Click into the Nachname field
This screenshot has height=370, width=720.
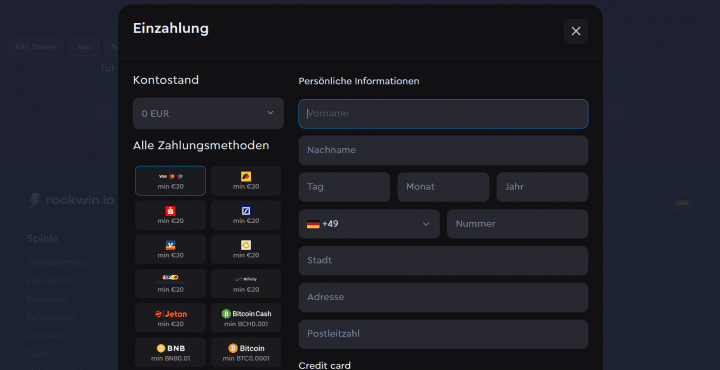click(x=443, y=150)
